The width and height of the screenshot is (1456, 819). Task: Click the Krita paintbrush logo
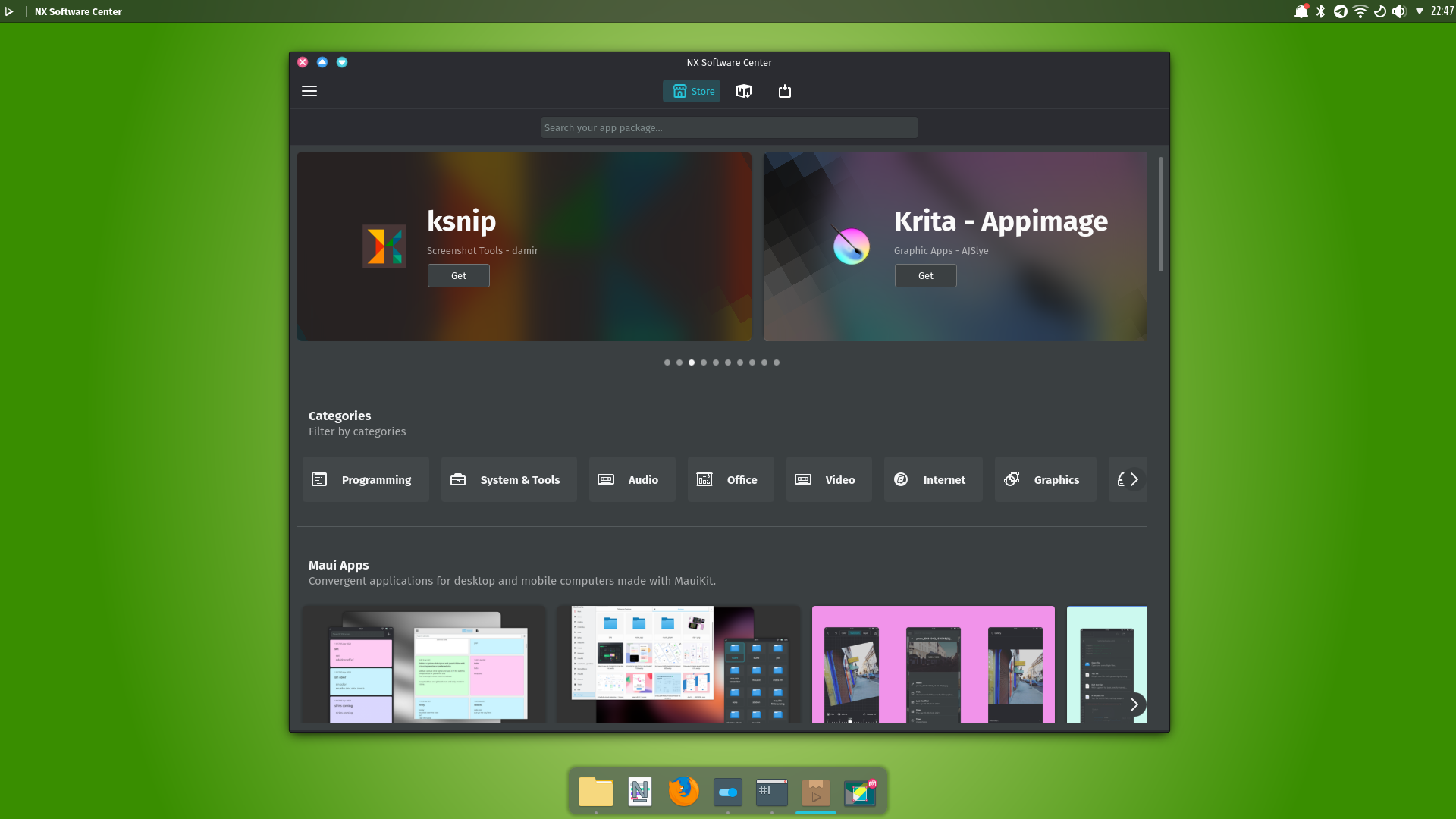[x=851, y=246]
